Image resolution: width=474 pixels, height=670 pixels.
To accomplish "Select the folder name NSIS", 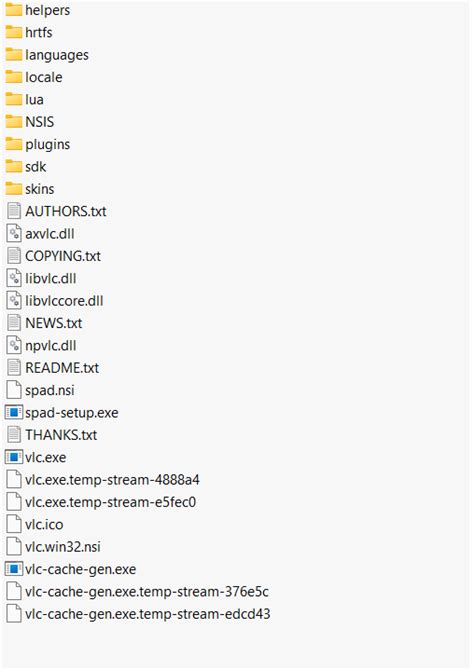I will 40,122.
